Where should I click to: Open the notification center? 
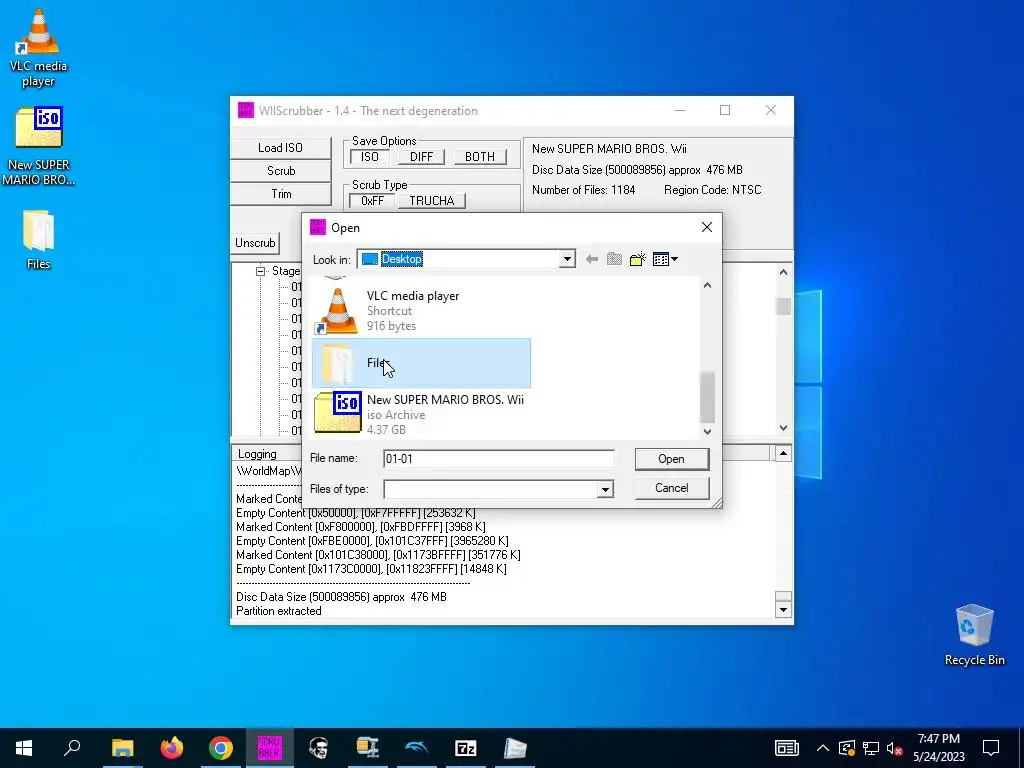(x=991, y=748)
